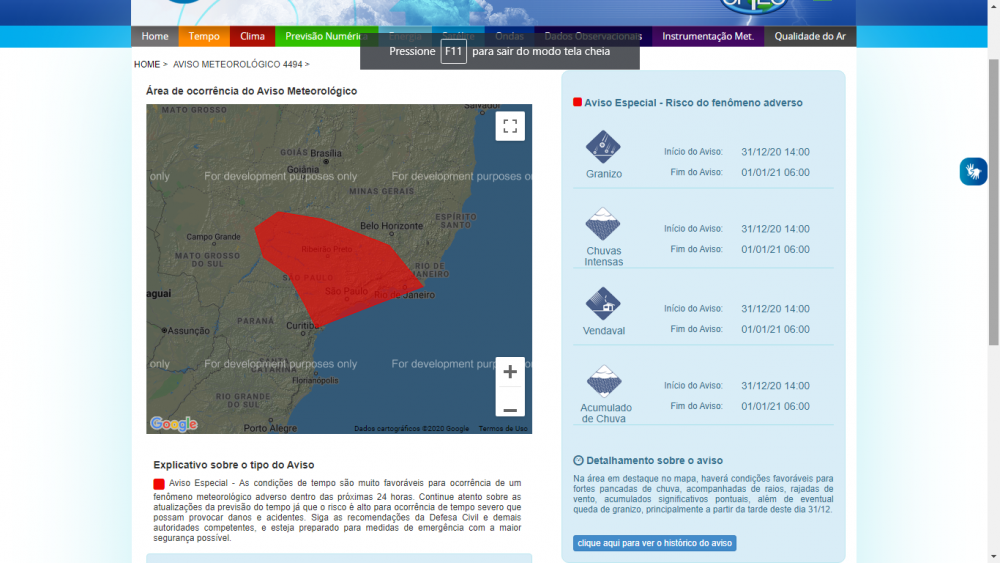
Task: Click the page's vertical scrollbar
Action: tap(992, 200)
